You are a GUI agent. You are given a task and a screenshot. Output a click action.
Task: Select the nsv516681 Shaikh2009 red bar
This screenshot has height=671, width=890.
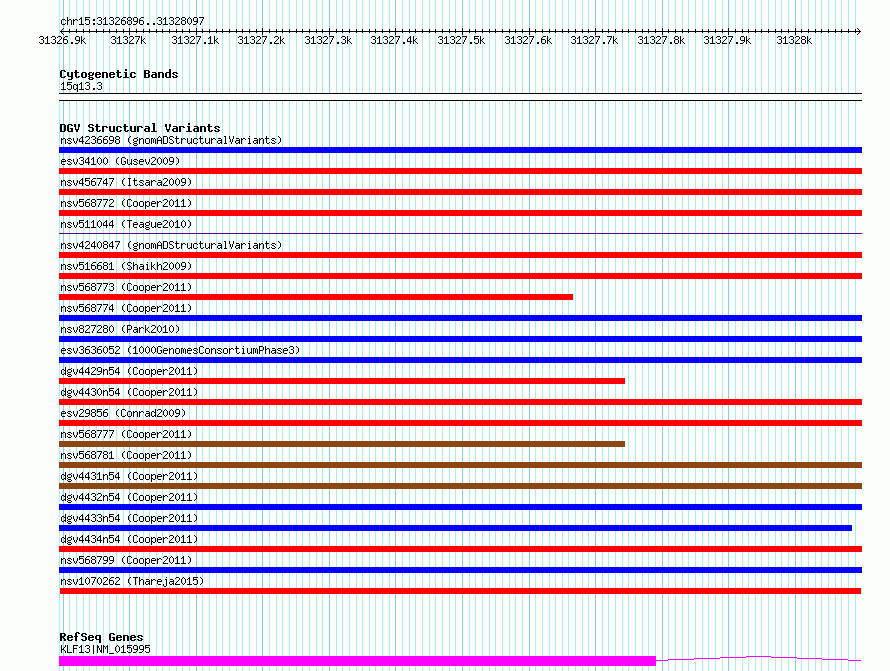tap(460, 276)
